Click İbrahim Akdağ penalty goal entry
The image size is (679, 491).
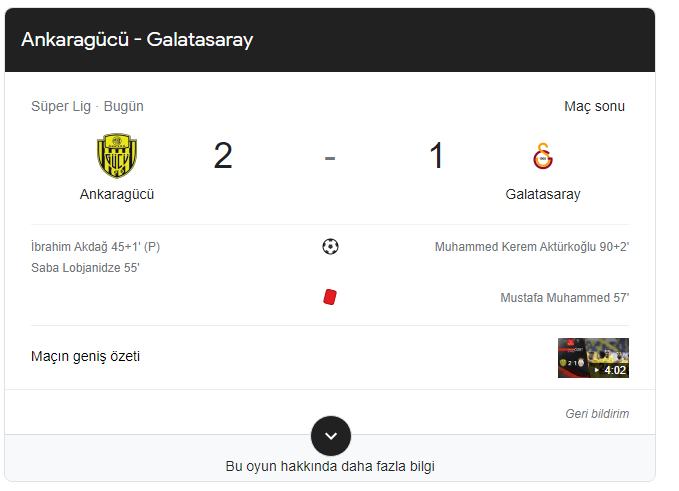(x=96, y=247)
